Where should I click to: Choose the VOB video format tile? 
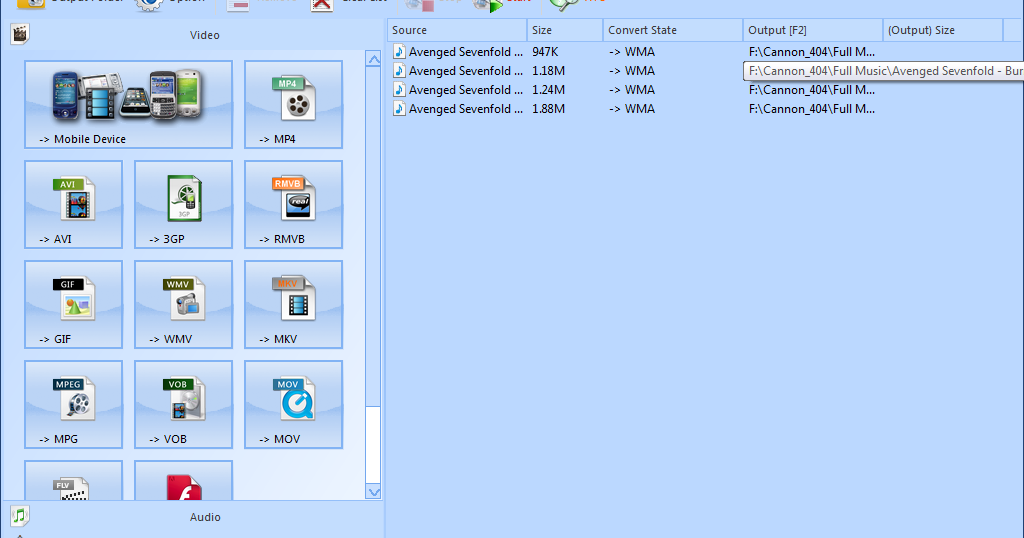coord(184,404)
